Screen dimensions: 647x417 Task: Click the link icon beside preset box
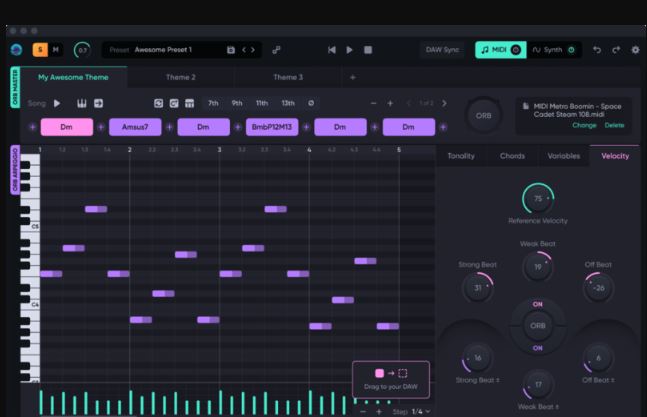[x=276, y=50]
